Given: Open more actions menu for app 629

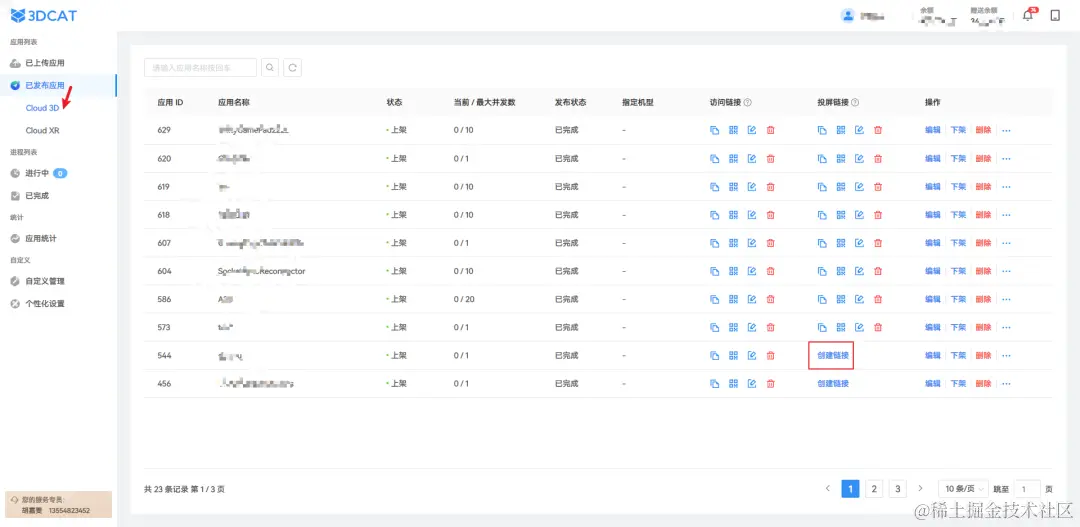Looking at the screenshot, I should pyautogui.click(x=1006, y=130).
